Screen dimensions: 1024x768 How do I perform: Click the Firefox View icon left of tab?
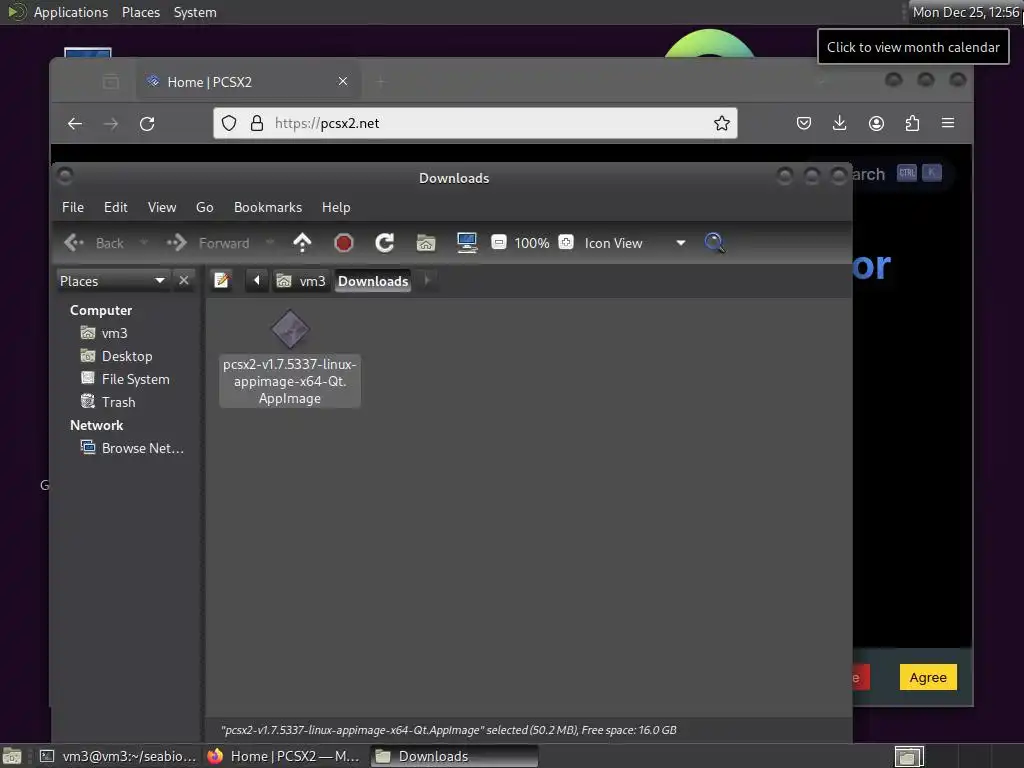pos(111,82)
